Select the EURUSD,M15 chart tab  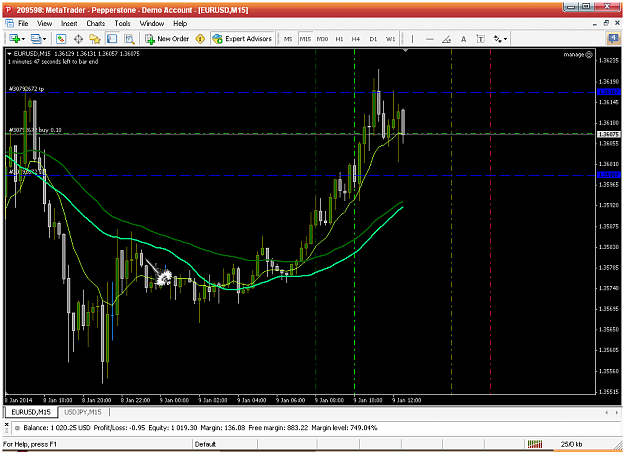(x=31, y=412)
